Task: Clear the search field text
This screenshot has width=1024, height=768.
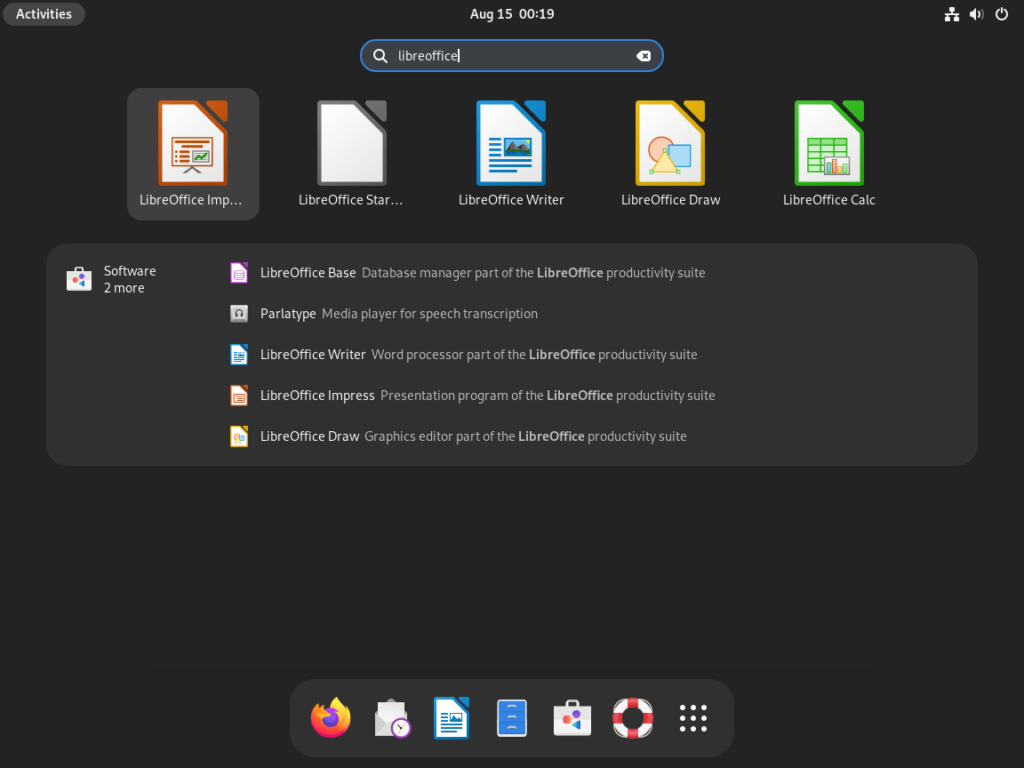Action: [643, 56]
